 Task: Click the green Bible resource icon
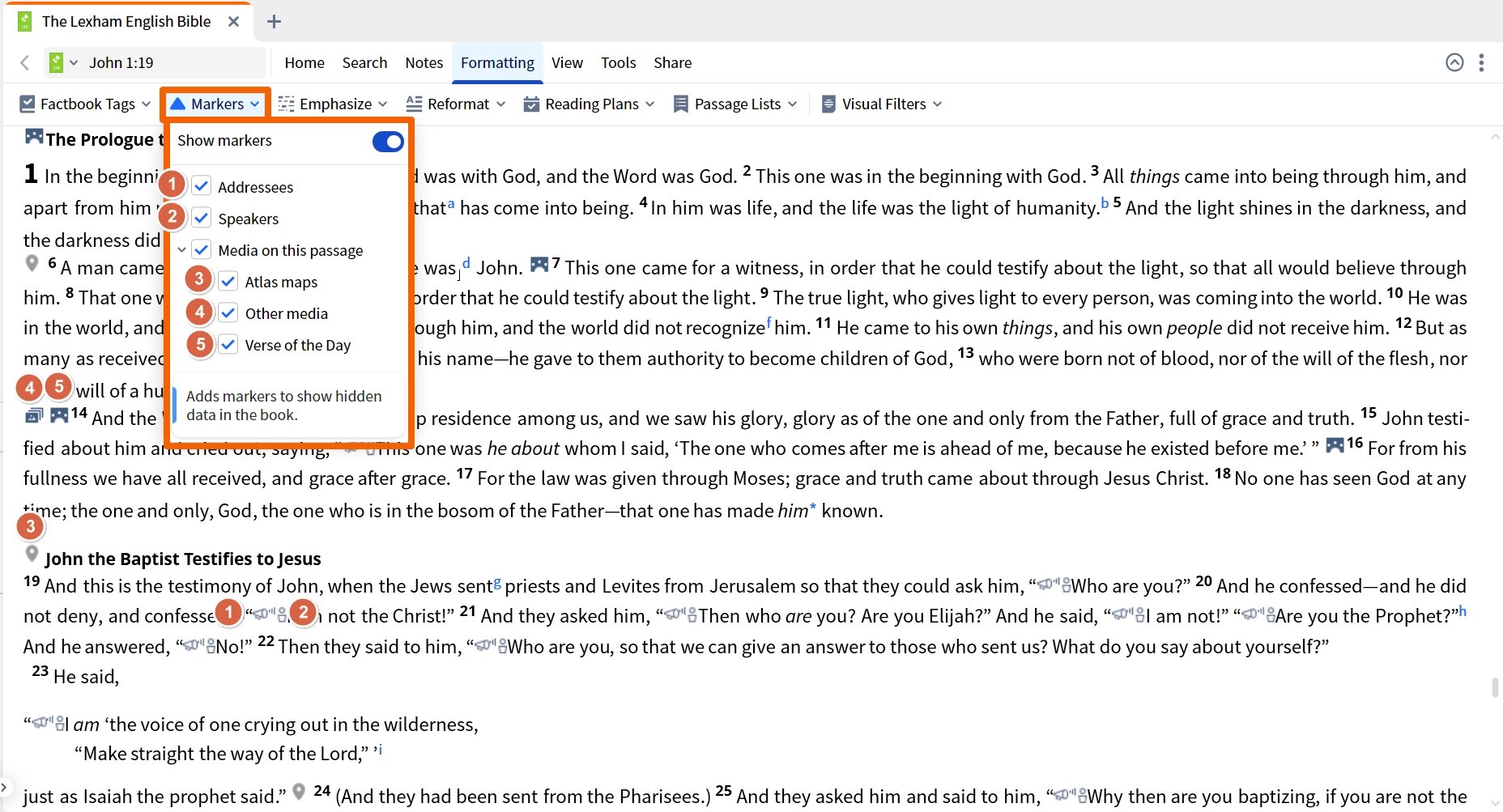pos(56,62)
